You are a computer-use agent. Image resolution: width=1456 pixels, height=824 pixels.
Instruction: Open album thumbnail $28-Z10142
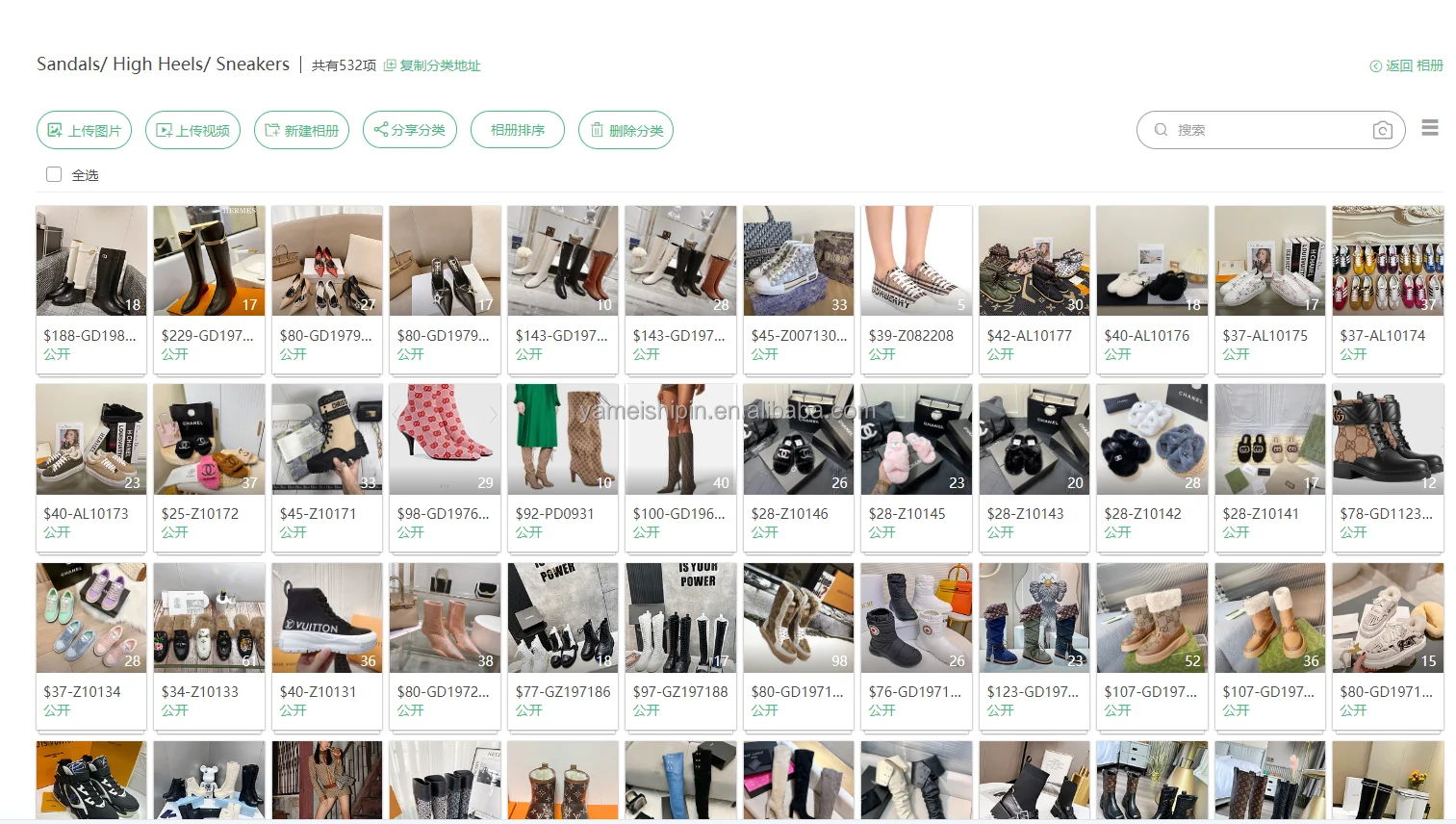point(1152,439)
